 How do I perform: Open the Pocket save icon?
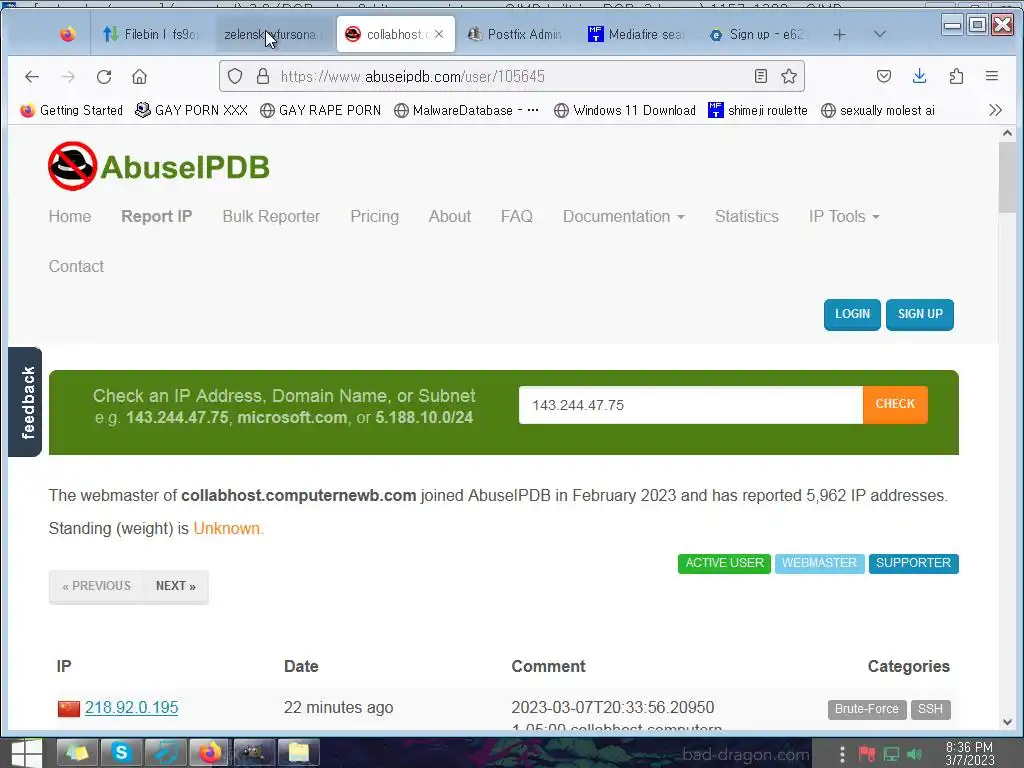click(x=884, y=76)
